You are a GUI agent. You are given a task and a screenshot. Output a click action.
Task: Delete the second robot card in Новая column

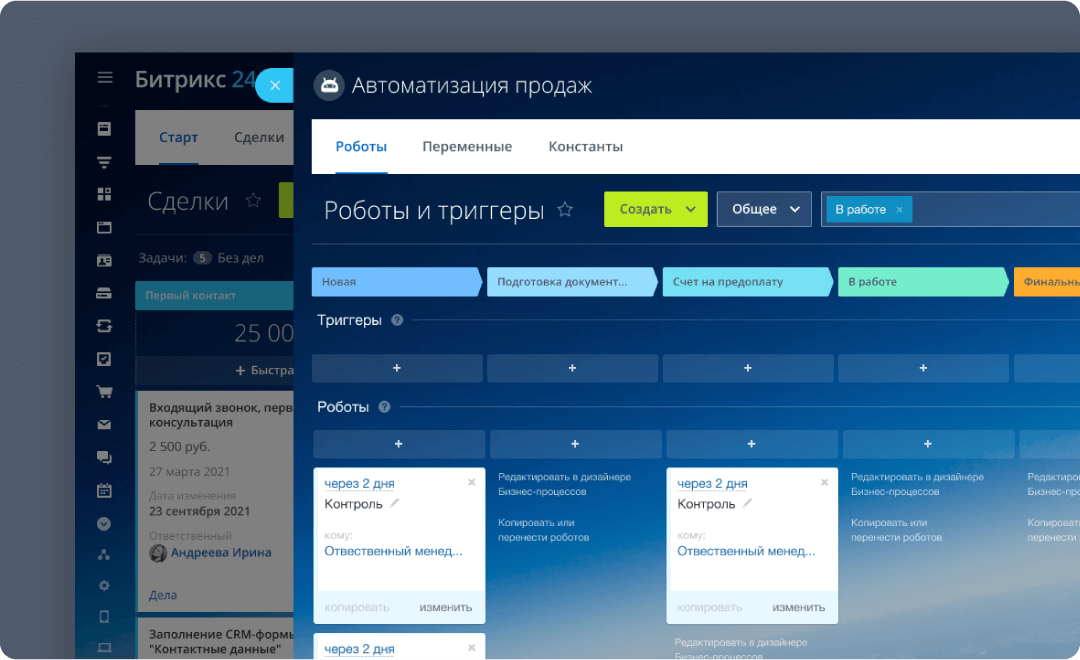tap(472, 648)
